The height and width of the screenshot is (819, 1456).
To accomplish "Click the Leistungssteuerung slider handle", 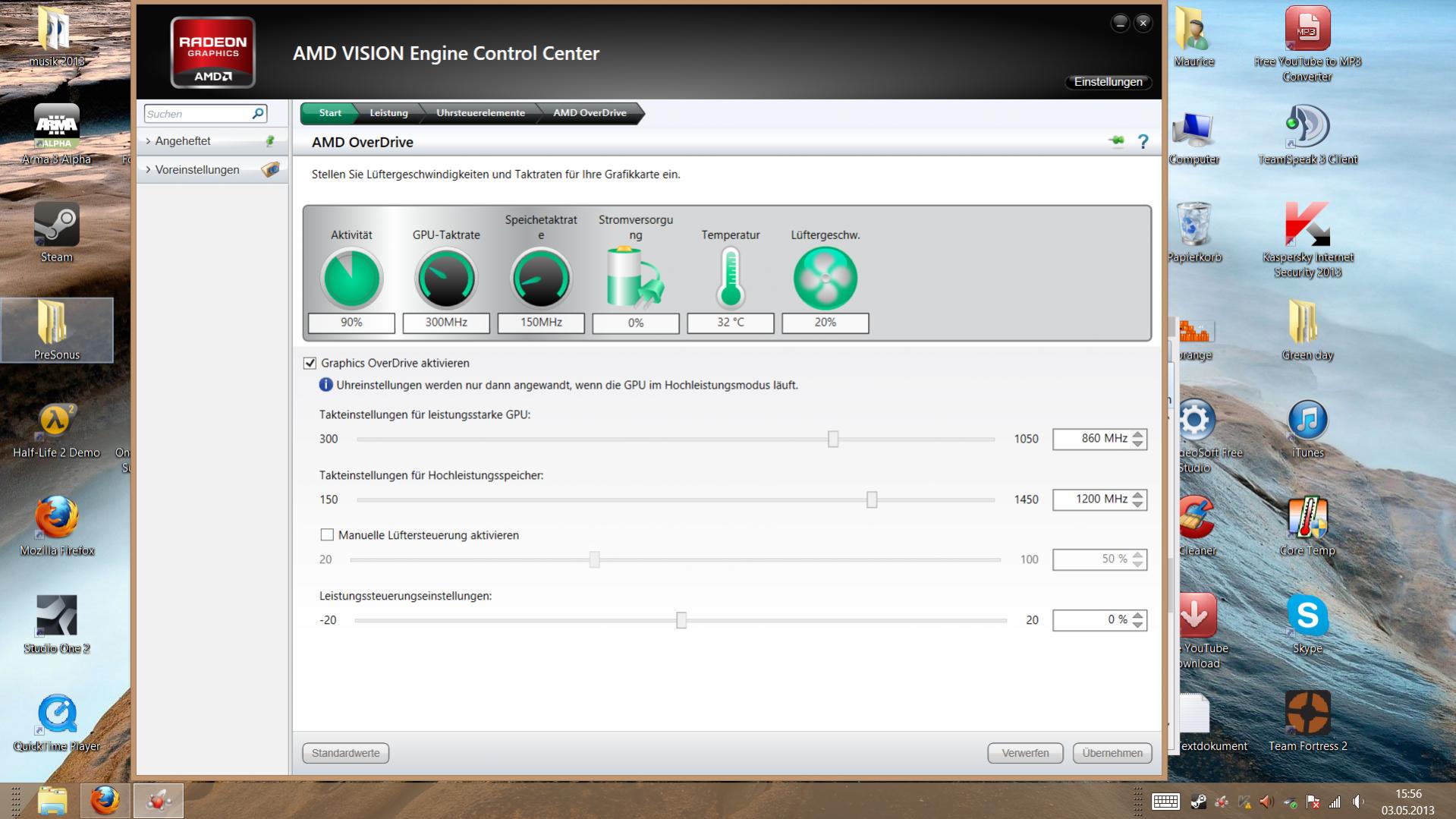I will point(681,620).
